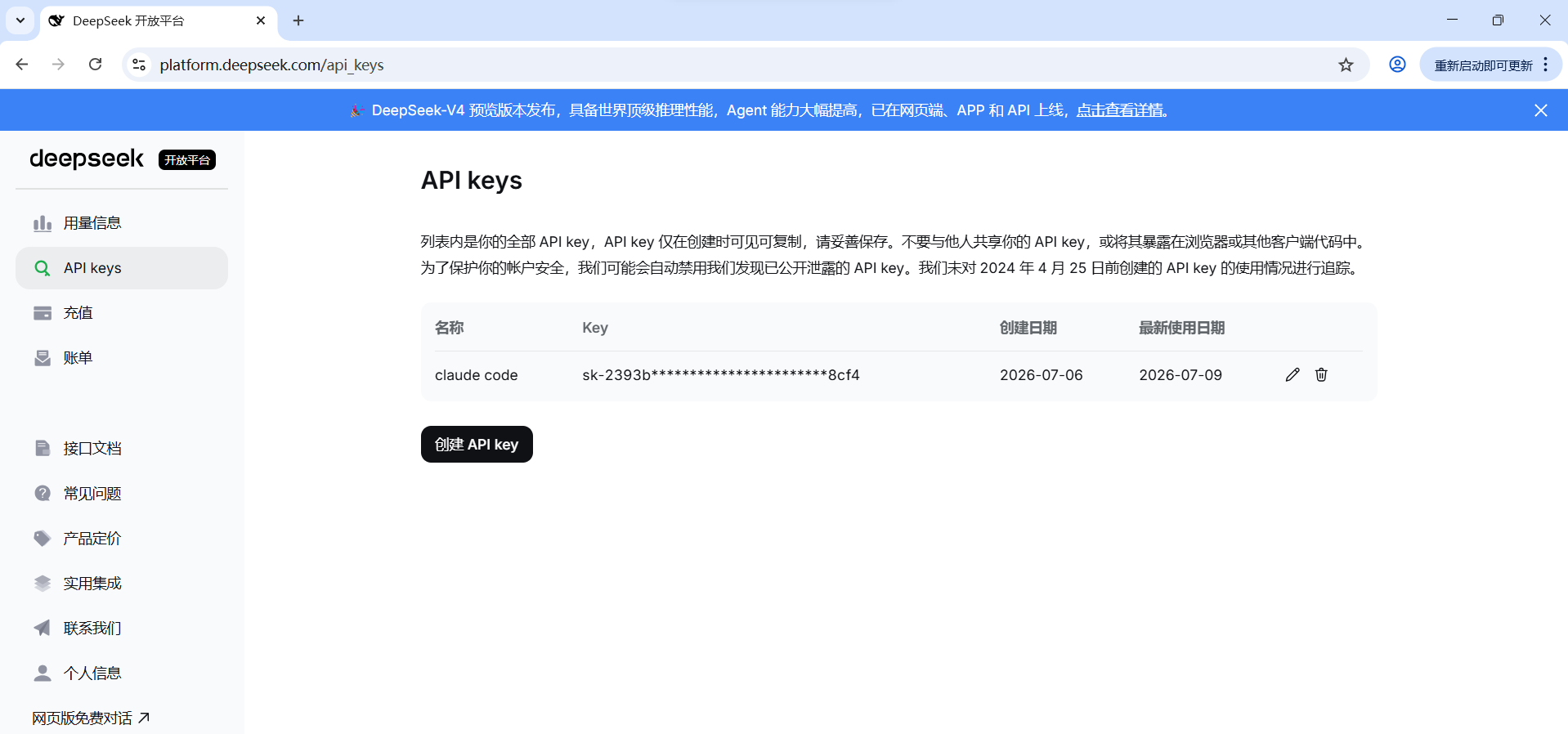1568x734 pixels.
Task: Click the banner party popper emoji icon
Action: tap(357, 110)
